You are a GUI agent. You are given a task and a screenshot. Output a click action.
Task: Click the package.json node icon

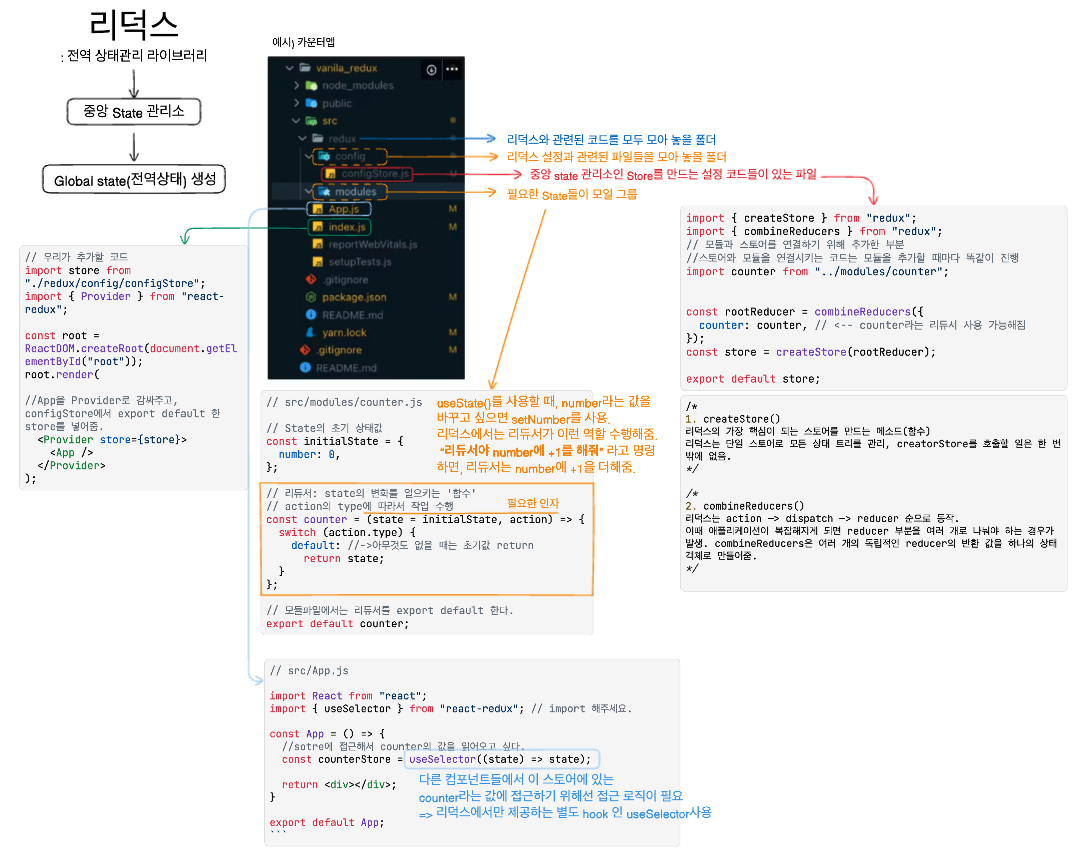311,297
